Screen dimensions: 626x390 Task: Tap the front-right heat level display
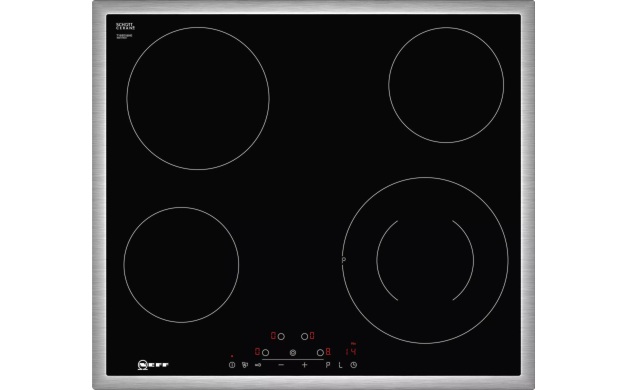point(328,352)
